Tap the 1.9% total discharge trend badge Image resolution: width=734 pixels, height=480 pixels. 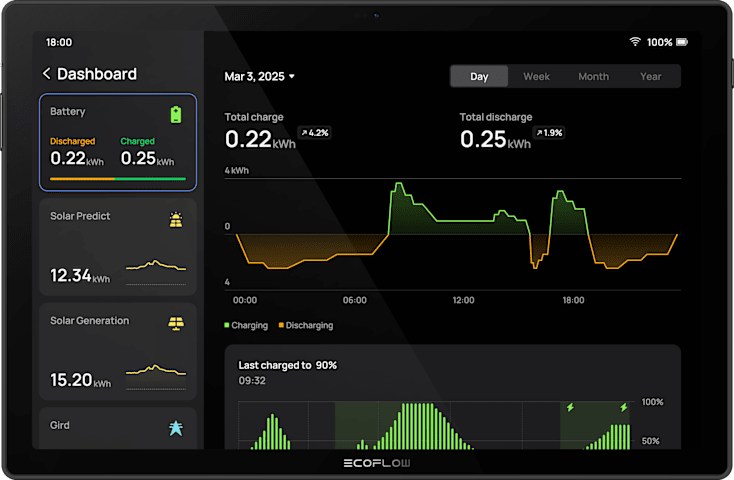pyautogui.click(x=550, y=133)
